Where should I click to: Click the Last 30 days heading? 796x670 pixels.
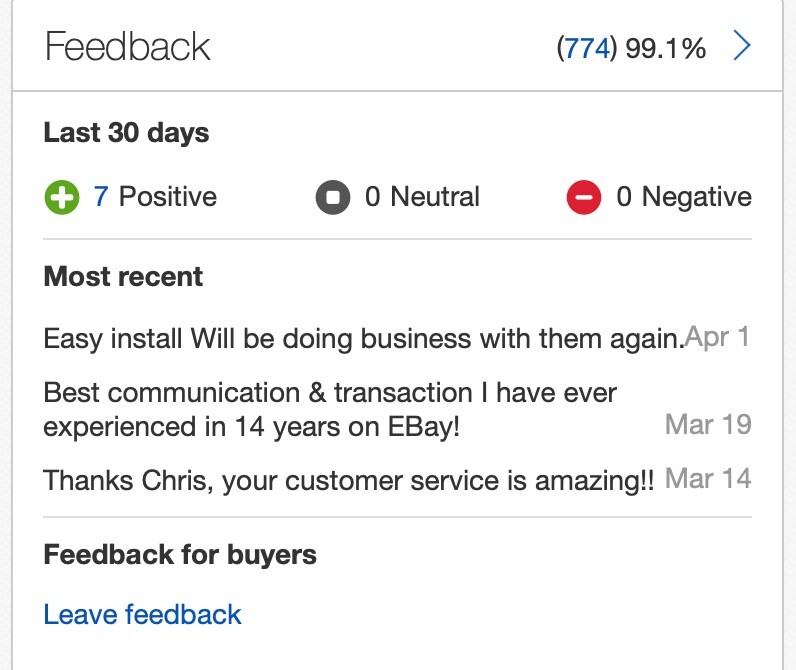tap(126, 133)
